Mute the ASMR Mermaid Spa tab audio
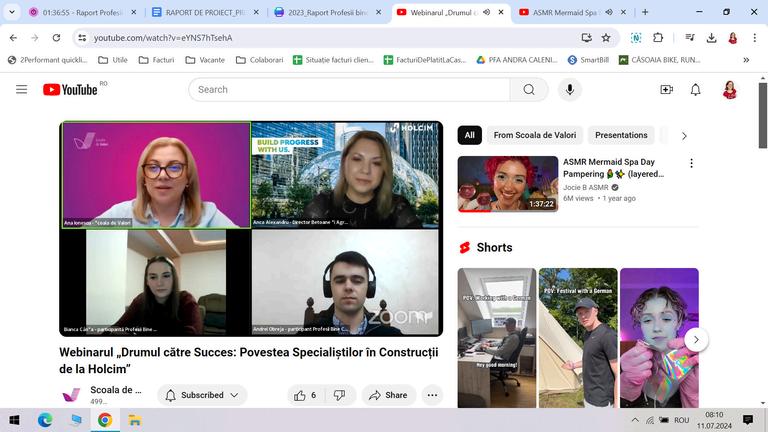768x432 pixels. [609, 12]
